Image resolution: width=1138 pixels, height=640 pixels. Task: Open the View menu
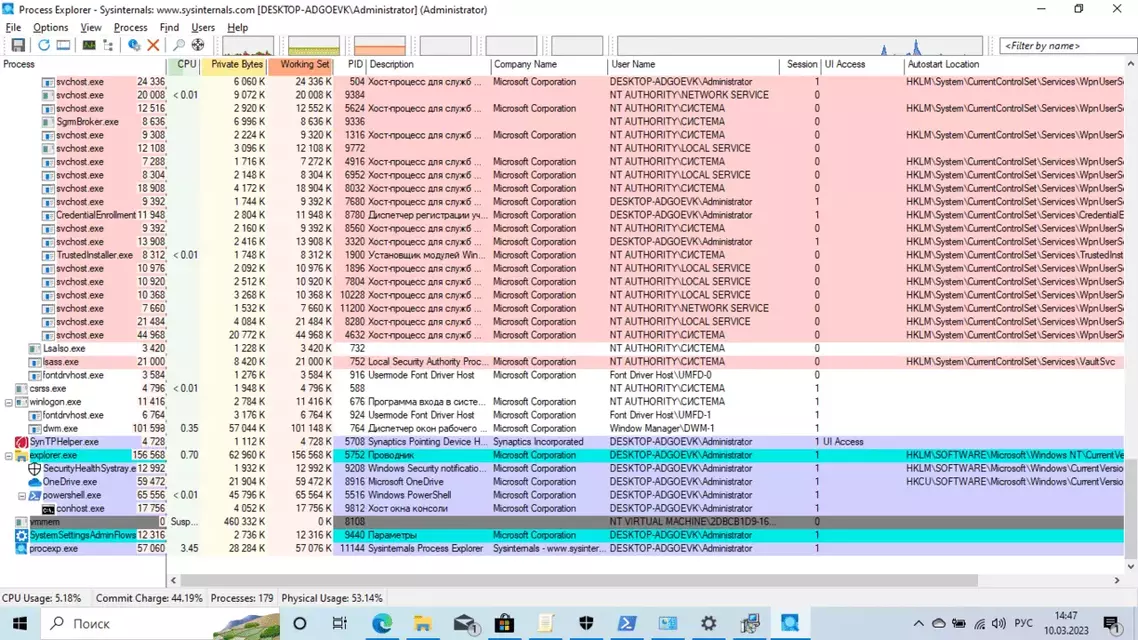tap(91, 28)
